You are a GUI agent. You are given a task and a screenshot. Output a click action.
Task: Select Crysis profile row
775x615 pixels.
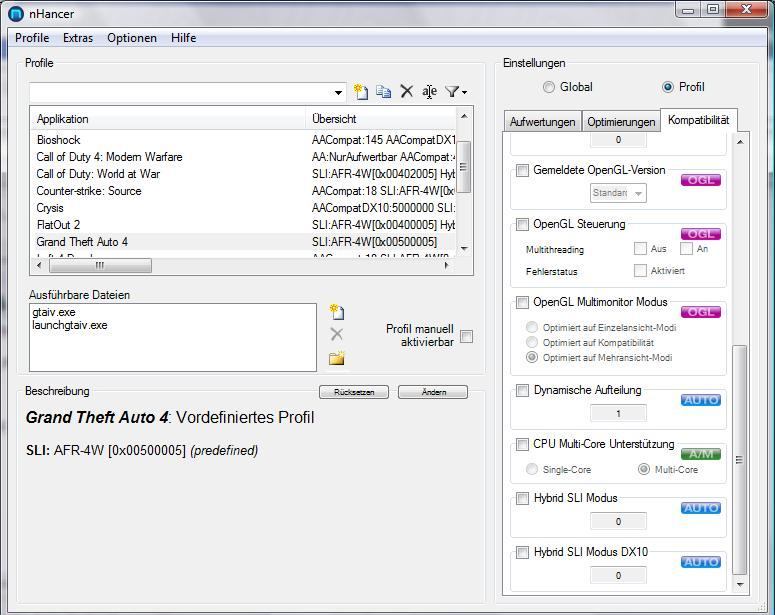[x=244, y=208]
